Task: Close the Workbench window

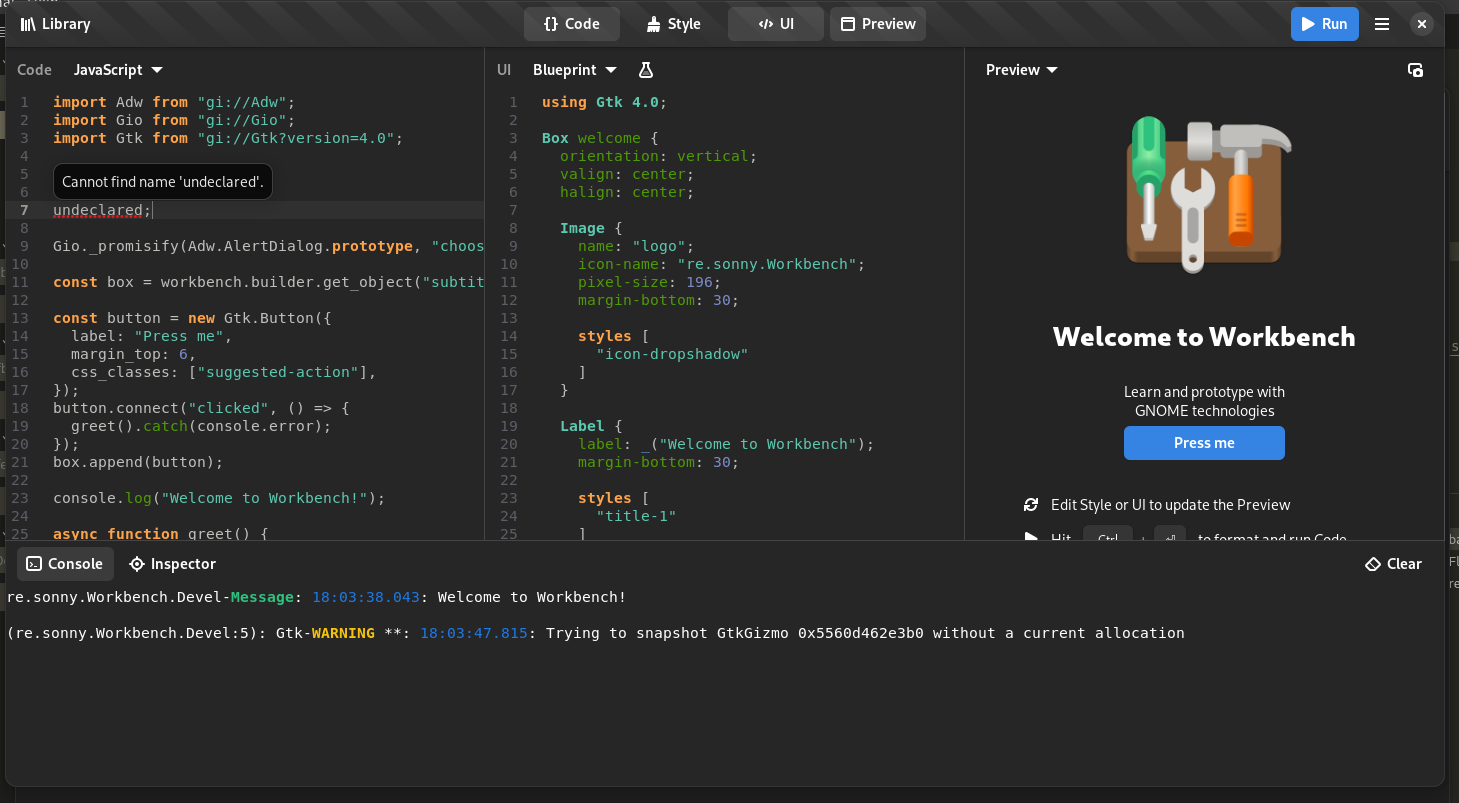Action: point(1421,24)
